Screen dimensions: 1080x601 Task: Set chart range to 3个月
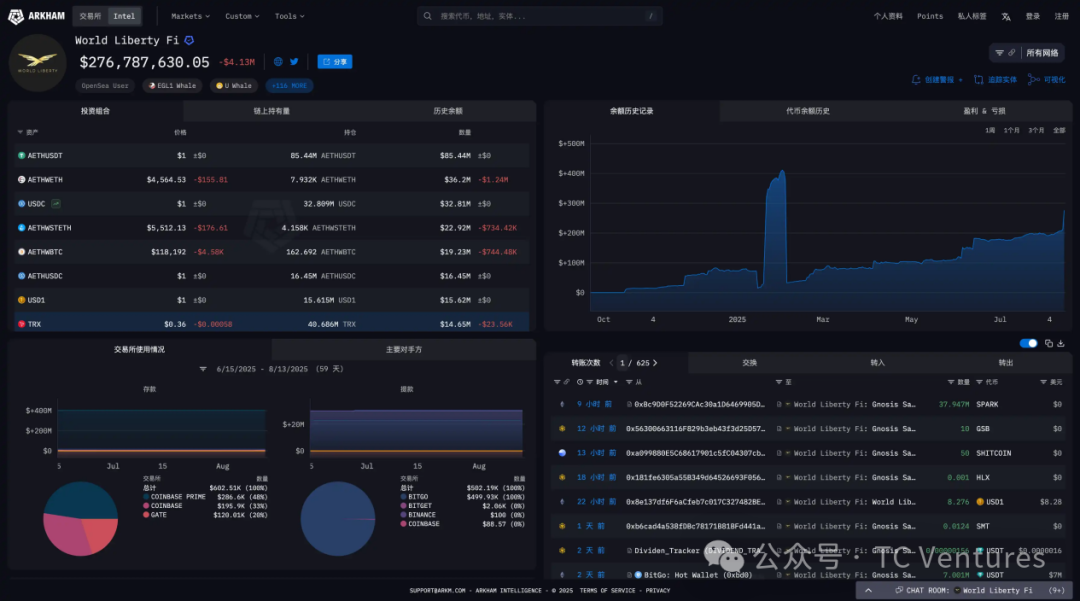click(1036, 130)
